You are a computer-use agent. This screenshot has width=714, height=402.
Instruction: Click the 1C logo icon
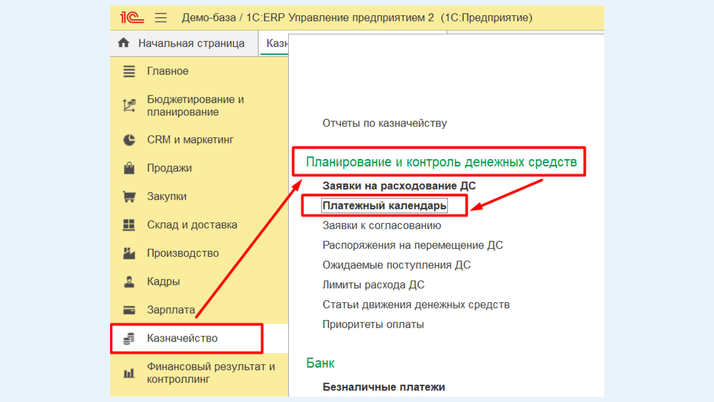132,18
